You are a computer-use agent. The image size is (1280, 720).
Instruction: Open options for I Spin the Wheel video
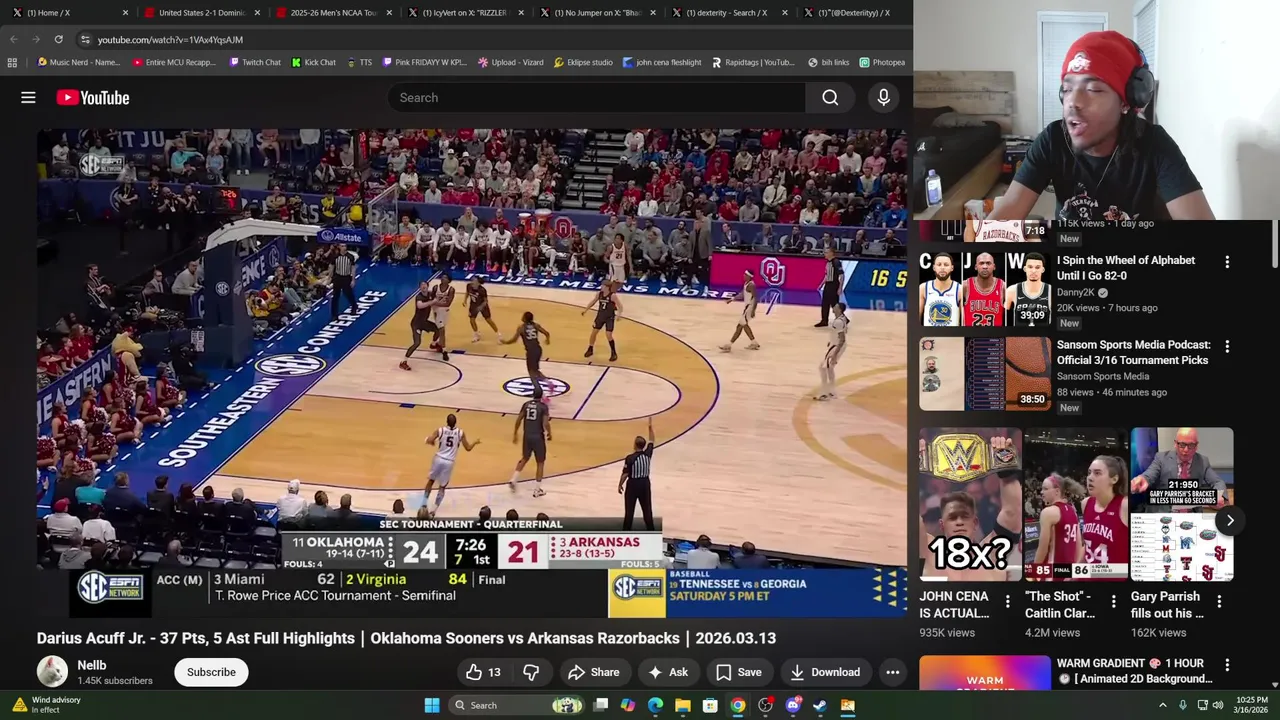[1227, 262]
